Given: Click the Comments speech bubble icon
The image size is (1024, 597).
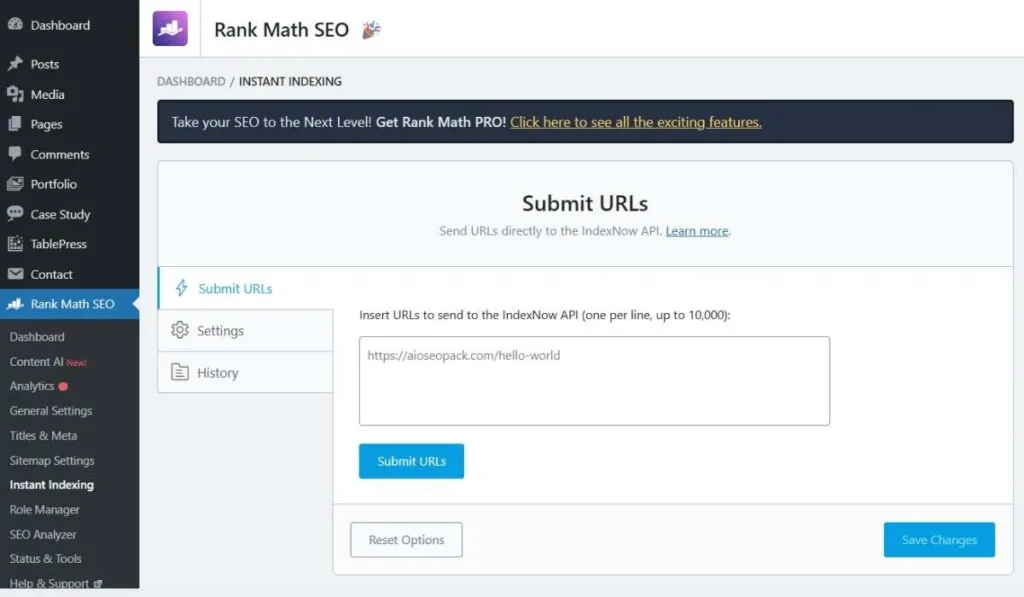Looking at the screenshot, I should (16, 154).
